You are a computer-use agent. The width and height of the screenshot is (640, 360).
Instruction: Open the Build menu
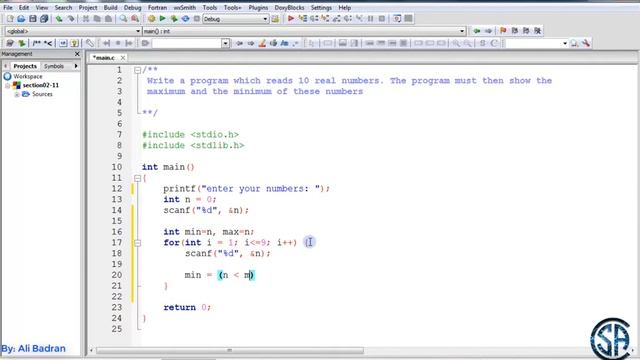[x=111, y=7]
